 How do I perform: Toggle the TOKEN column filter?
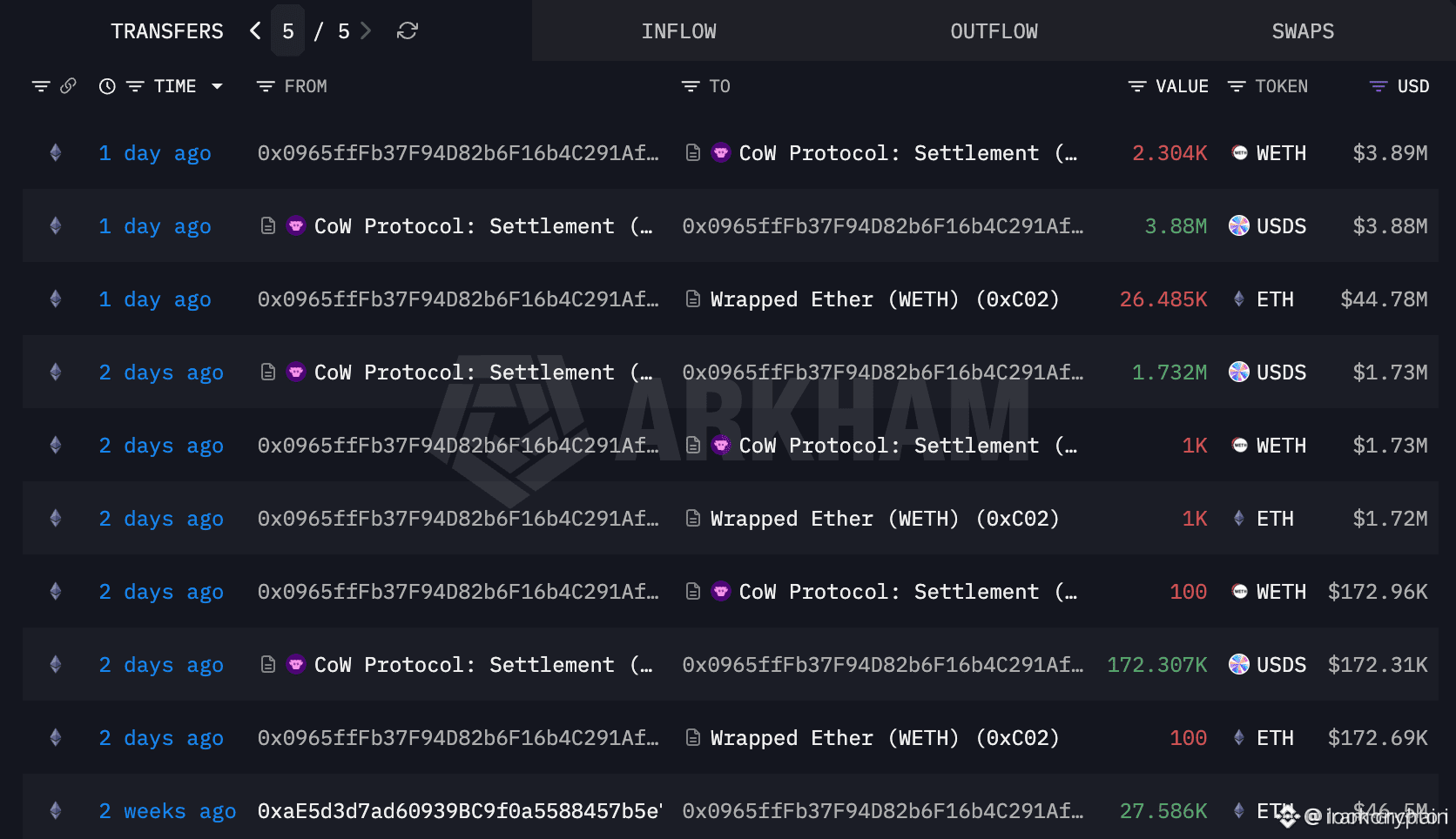[1237, 86]
